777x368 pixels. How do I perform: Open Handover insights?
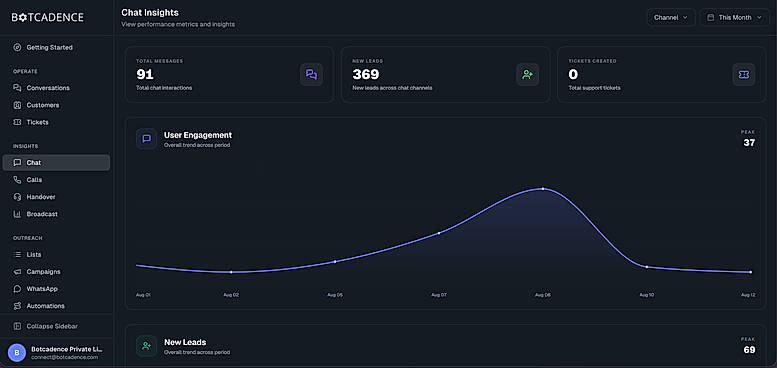point(56,197)
